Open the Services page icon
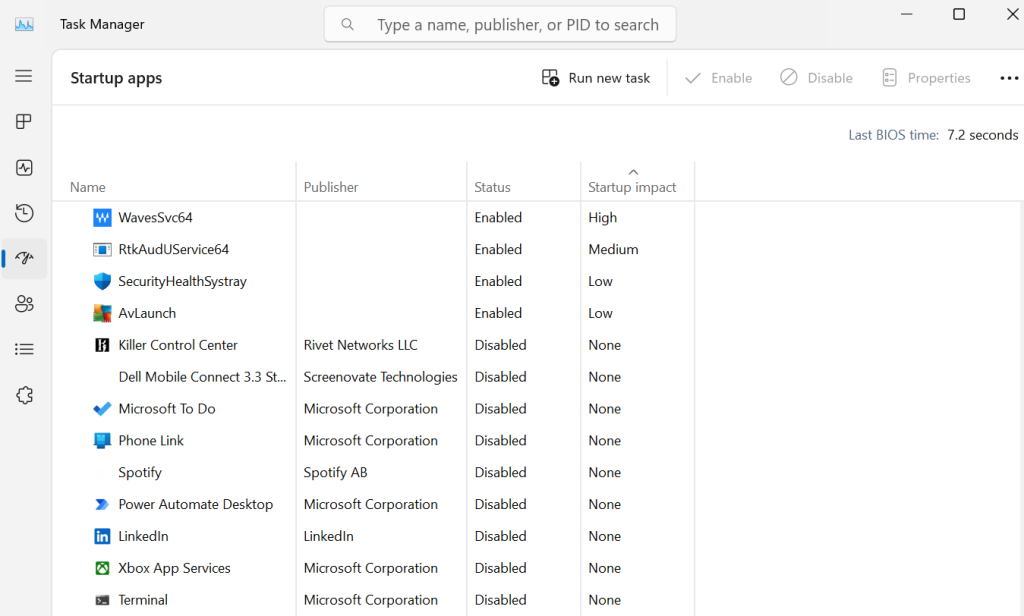Screen dimensions: 1024x616 pos(24,395)
